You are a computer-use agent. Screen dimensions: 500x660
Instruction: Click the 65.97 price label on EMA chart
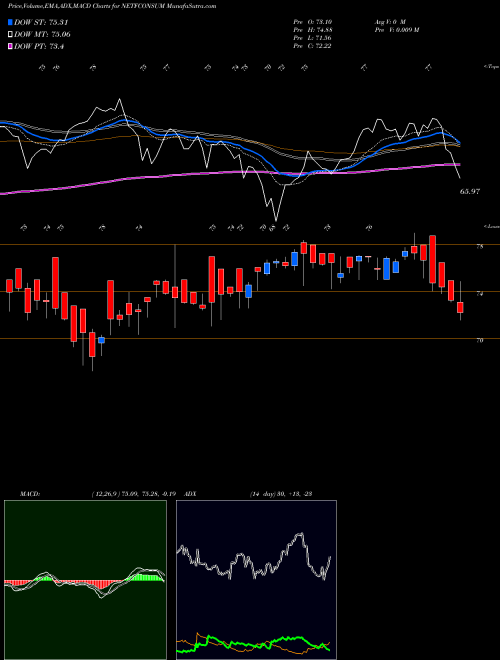[x=470, y=192]
